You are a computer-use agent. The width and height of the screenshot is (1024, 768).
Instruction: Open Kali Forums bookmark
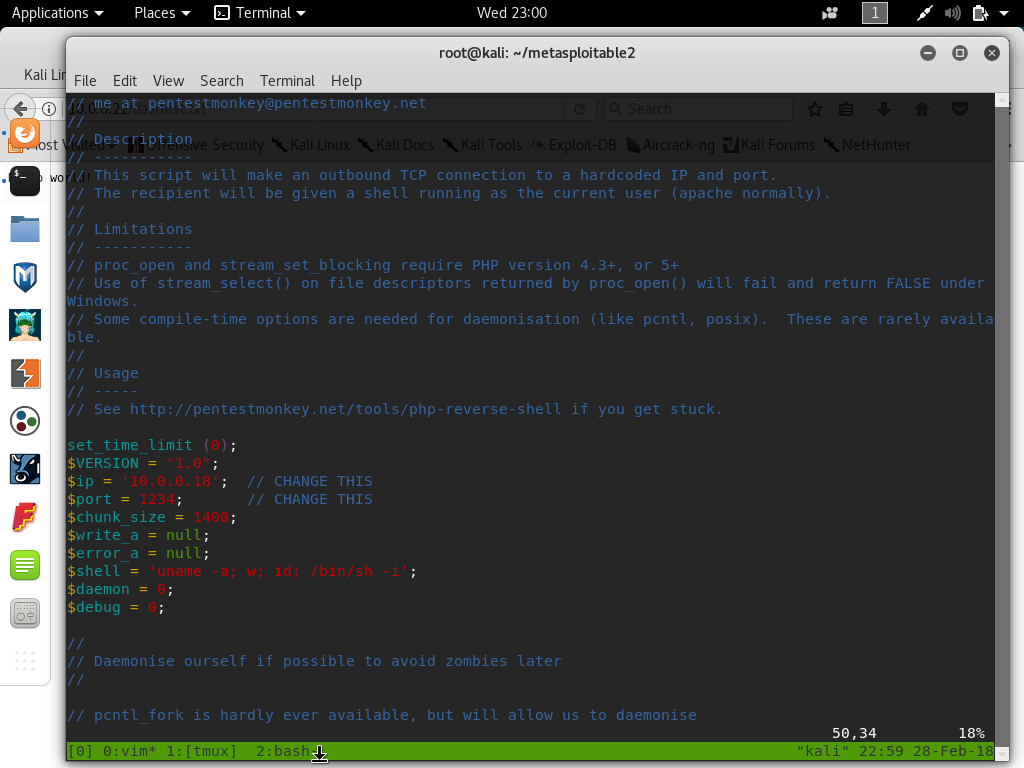click(x=769, y=145)
